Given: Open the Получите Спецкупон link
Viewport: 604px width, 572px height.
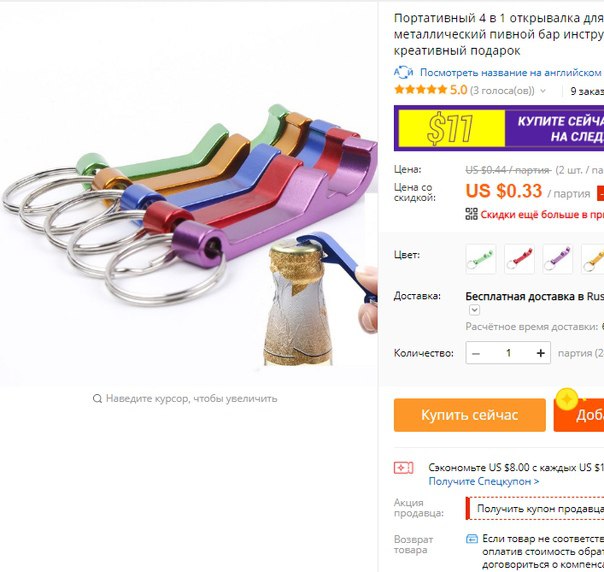Looking at the screenshot, I should point(483,481).
